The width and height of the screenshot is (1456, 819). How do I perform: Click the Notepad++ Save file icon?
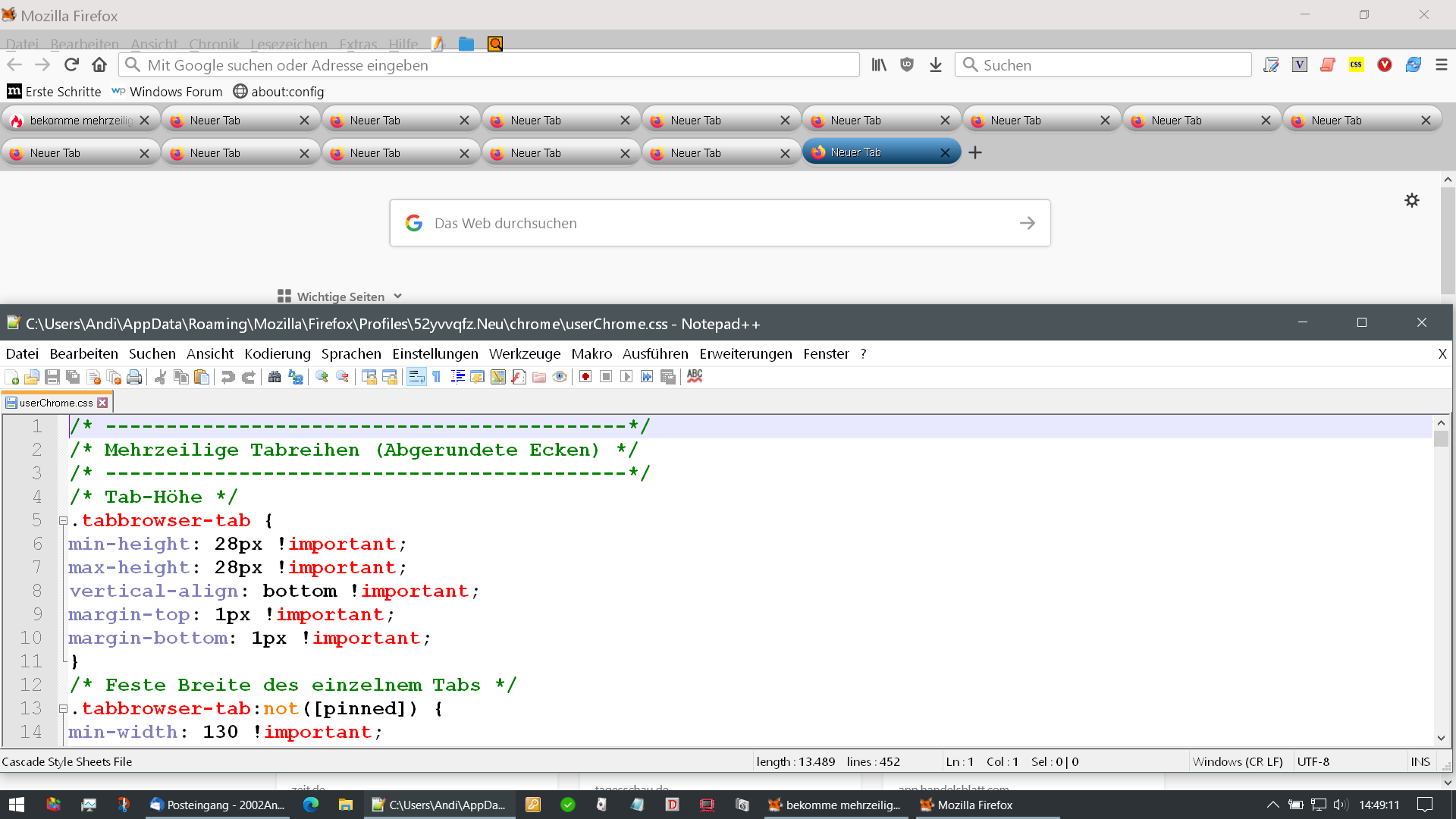[x=52, y=377]
